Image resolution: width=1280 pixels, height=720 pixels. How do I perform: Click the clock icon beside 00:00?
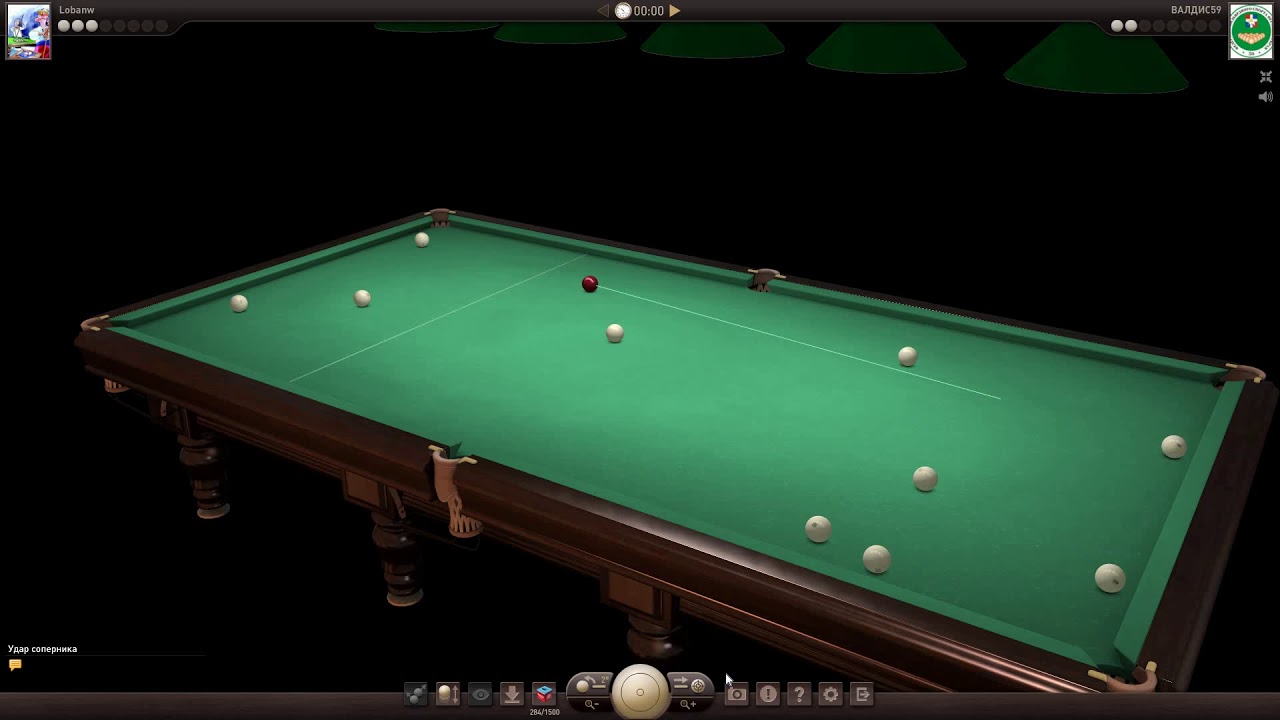623,11
